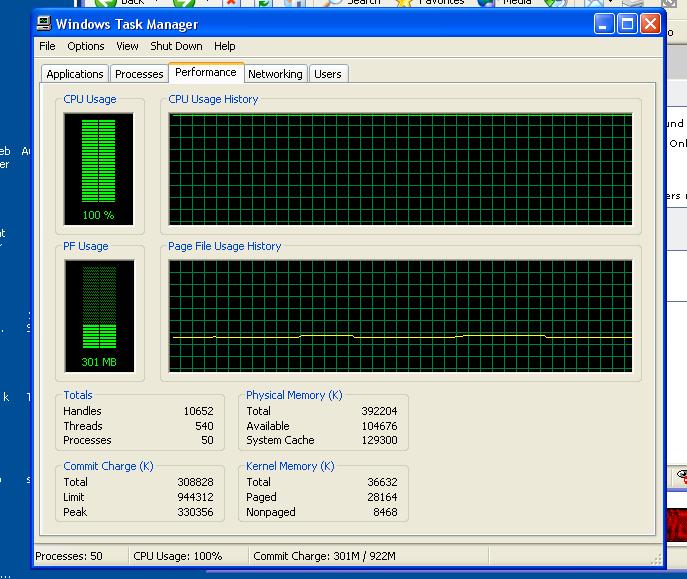
Task: Open the File menu
Action: point(47,46)
